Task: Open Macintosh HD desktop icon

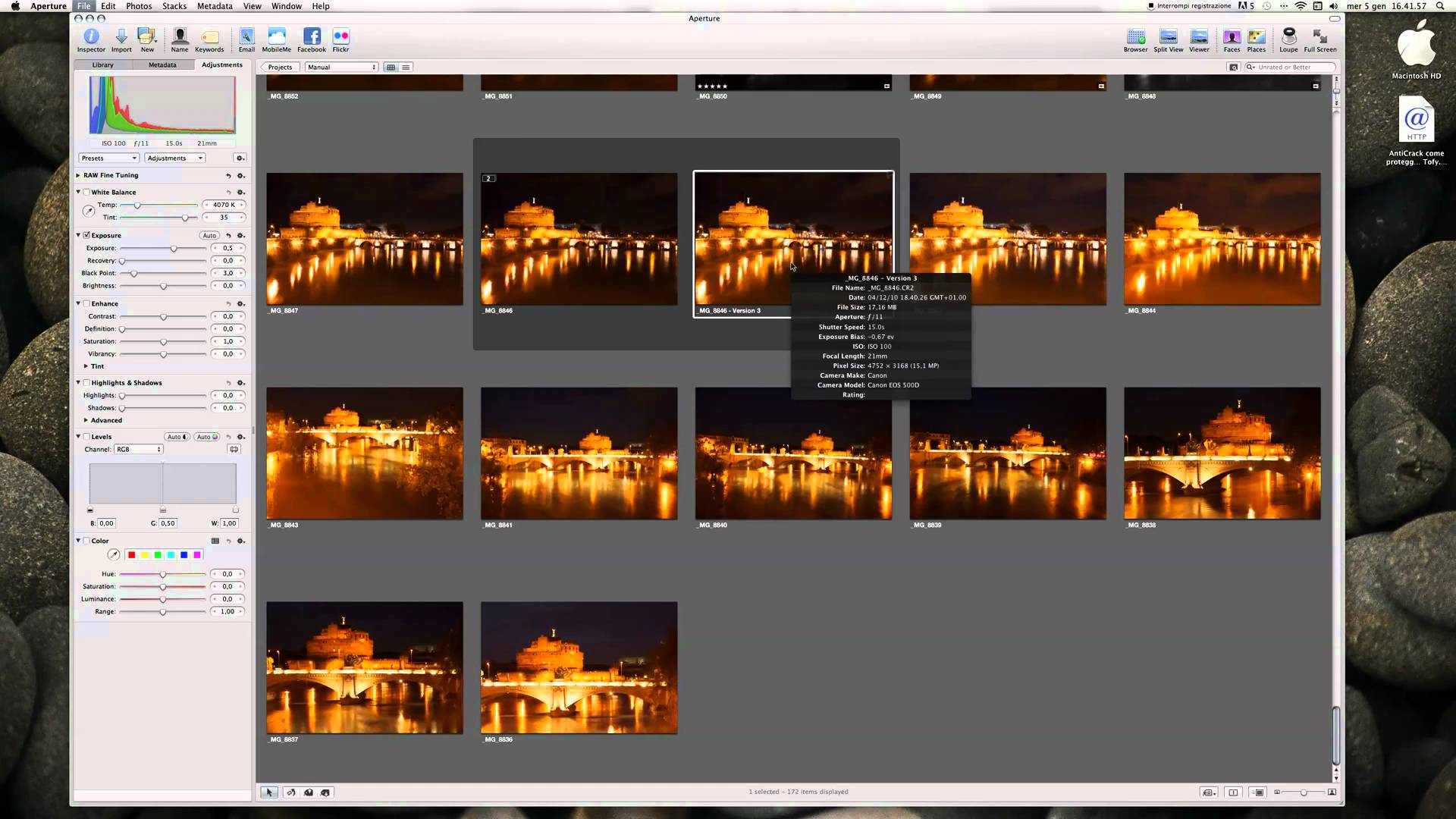Action: coord(1416,49)
